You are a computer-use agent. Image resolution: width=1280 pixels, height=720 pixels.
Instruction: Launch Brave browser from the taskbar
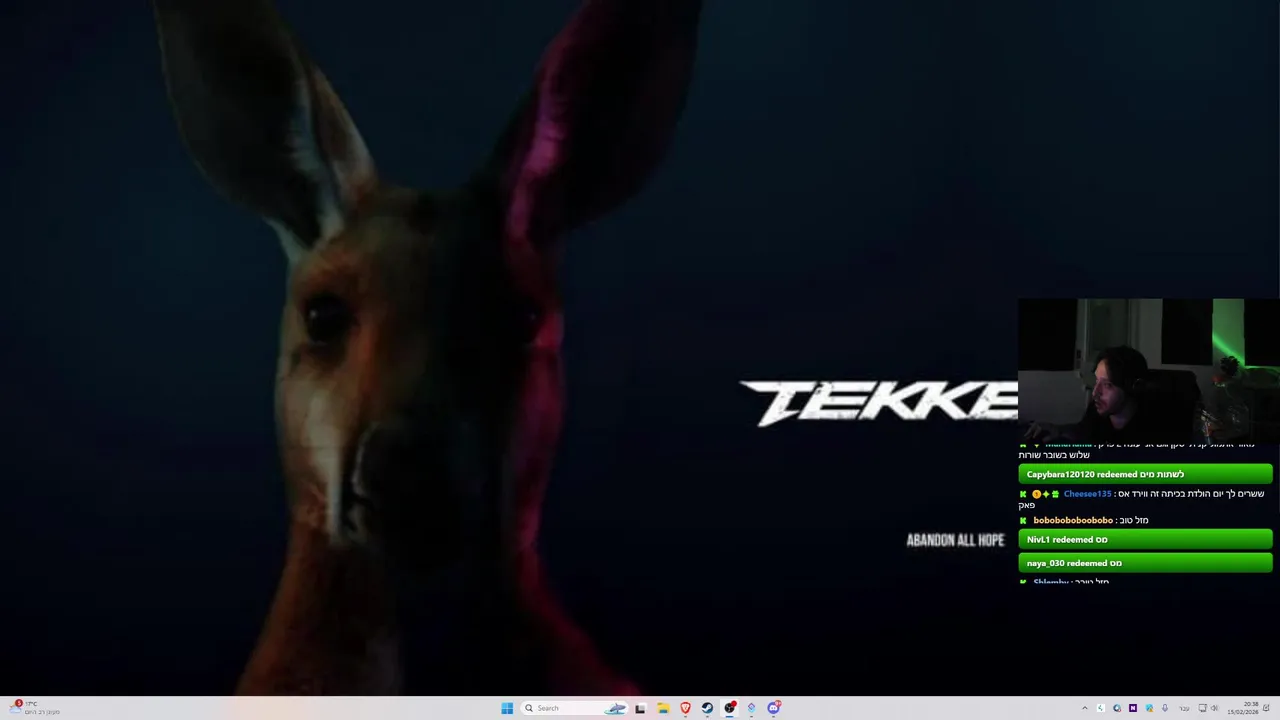[685, 708]
